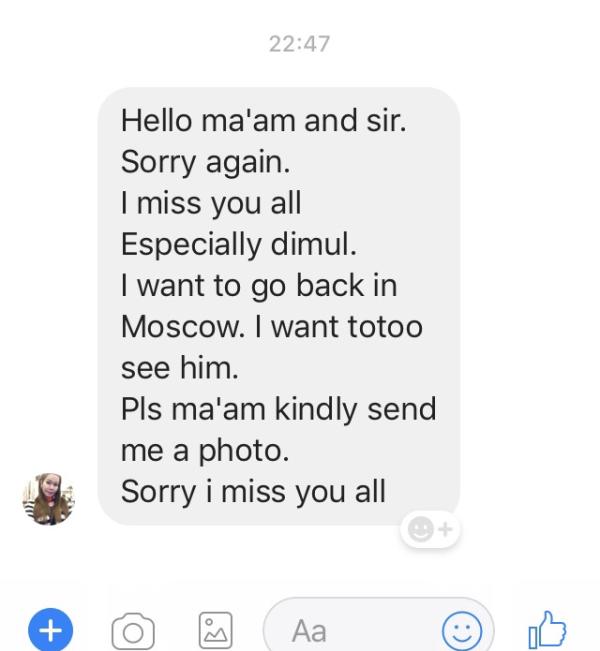The height and width of the screenshot is (651, 600).
Task: Tap the 'Pls ma'am kindly send' line
Action: pos(279,409)
